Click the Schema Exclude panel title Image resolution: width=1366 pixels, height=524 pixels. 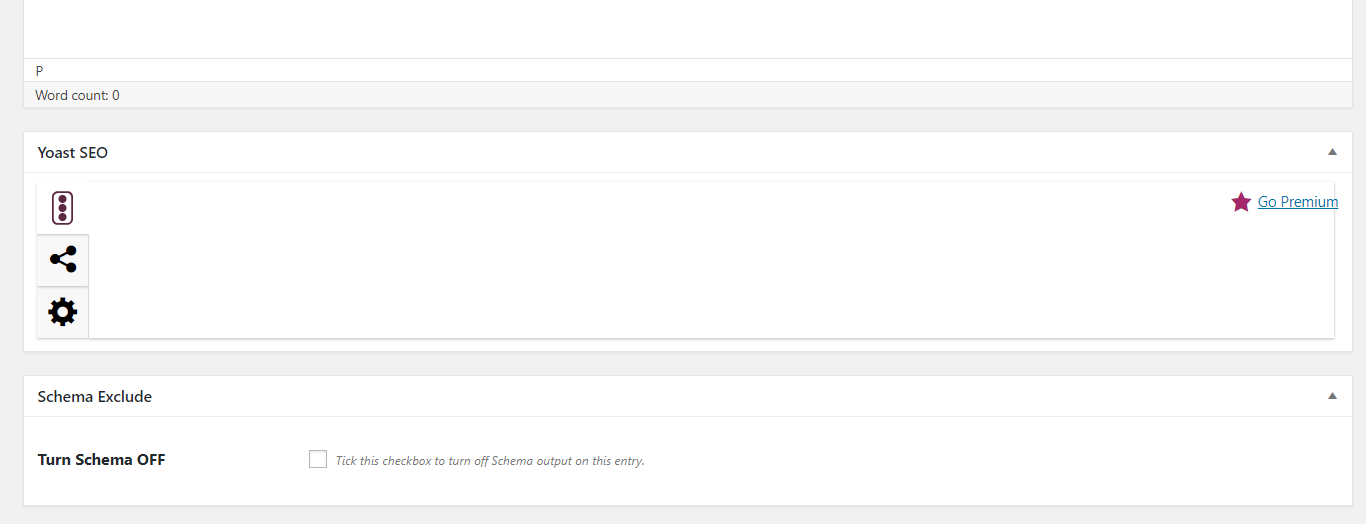pos(95,397)
